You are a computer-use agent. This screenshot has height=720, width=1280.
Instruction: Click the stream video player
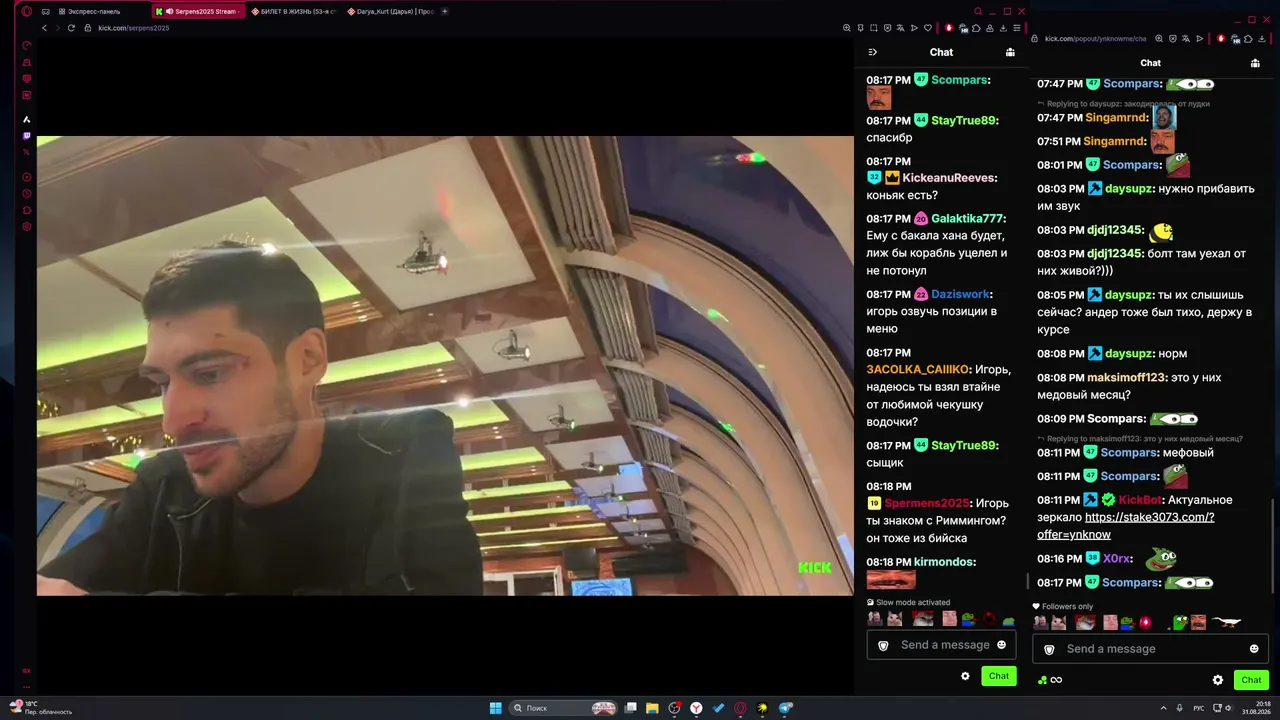point(445,366)
